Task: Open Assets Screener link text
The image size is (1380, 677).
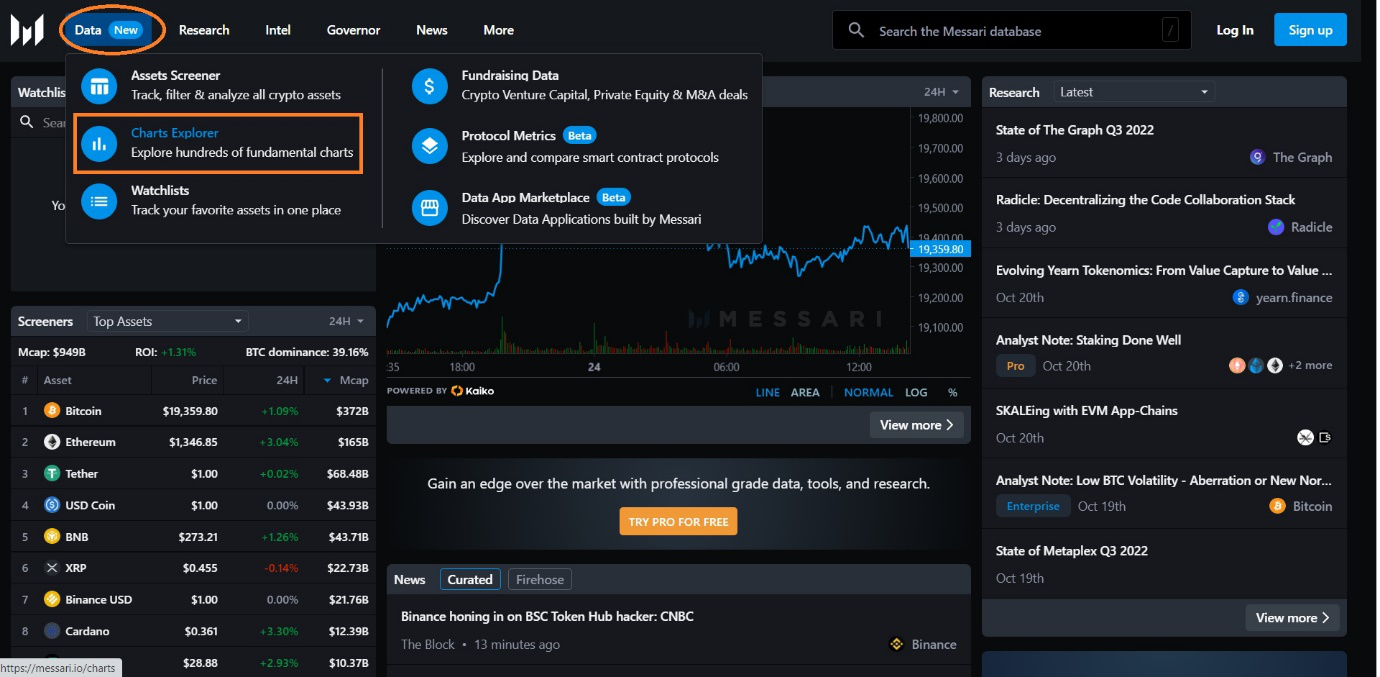Action: [x=176, y=76]
